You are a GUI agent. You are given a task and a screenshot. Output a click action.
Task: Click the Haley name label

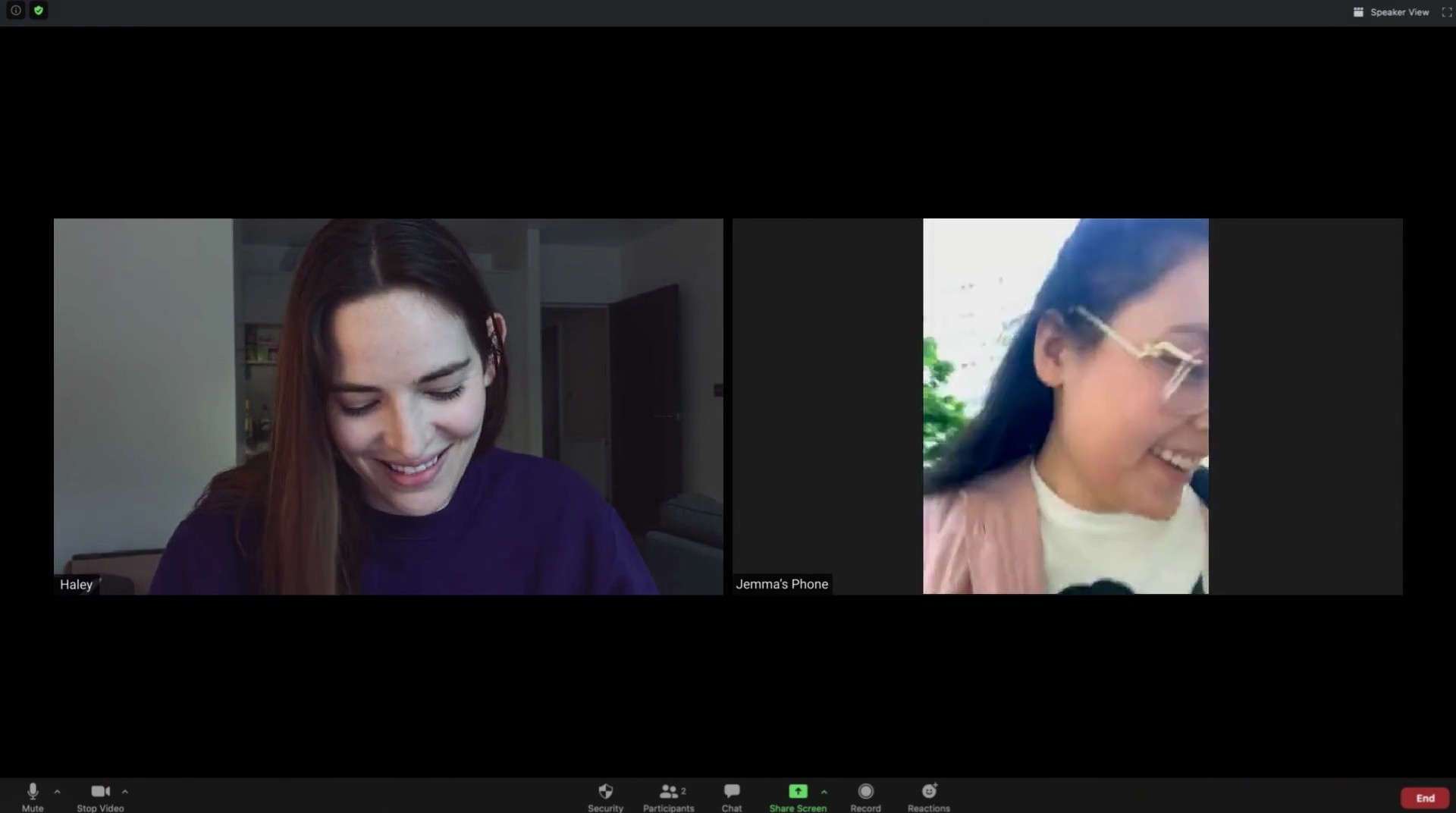pos(76,585)
